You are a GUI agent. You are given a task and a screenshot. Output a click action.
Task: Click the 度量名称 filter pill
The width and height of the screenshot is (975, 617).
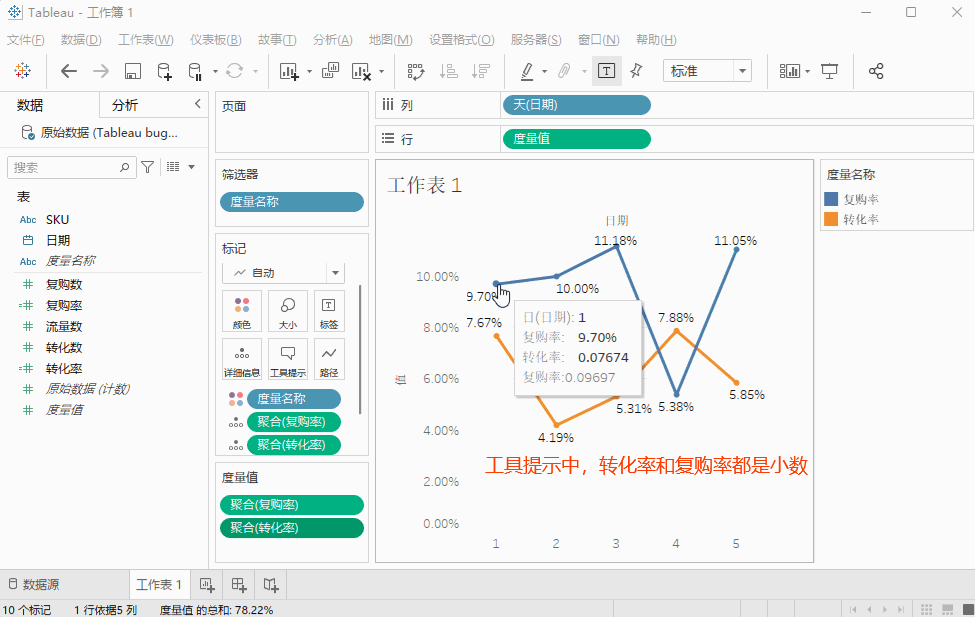pos(292,202)
